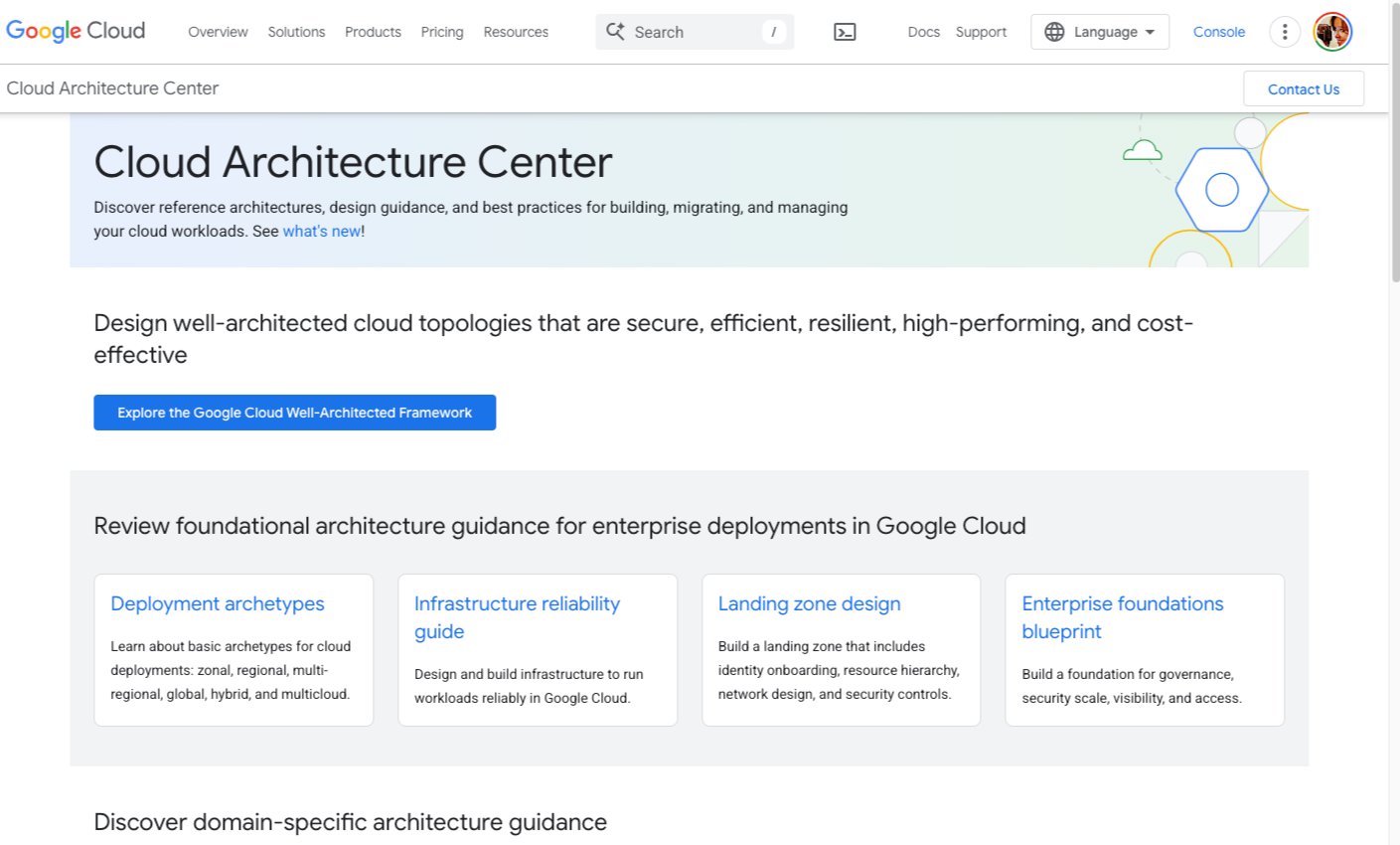Open Landing zone design link

809,603
